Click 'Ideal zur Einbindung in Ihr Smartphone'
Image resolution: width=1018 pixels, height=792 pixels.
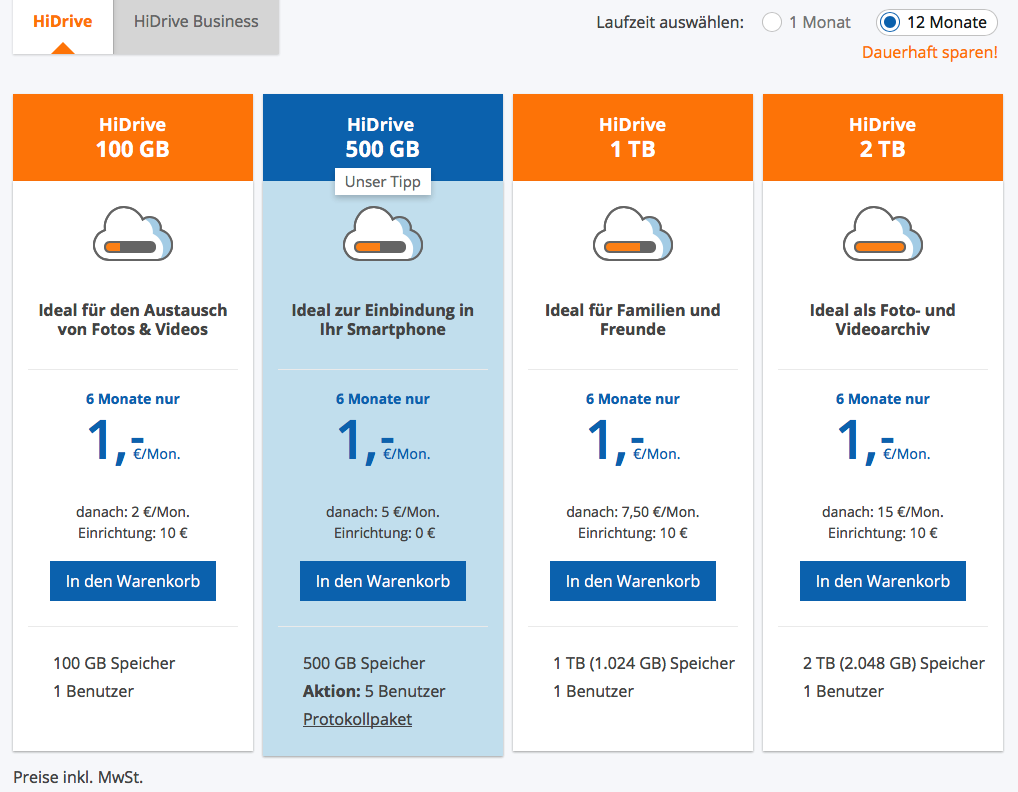(383, 319)
